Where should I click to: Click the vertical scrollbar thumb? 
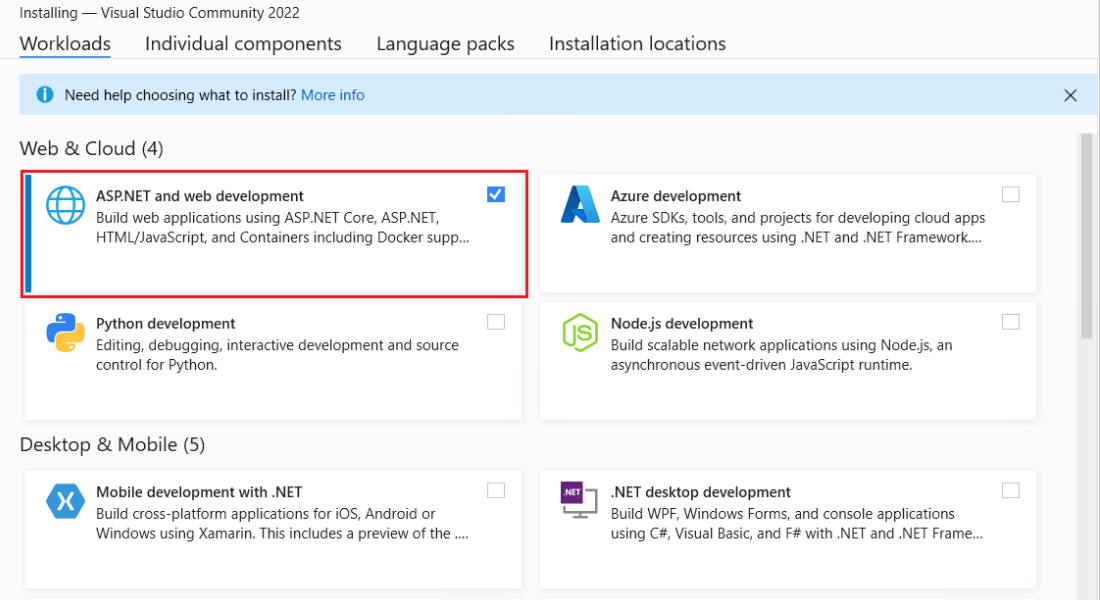1087,237
